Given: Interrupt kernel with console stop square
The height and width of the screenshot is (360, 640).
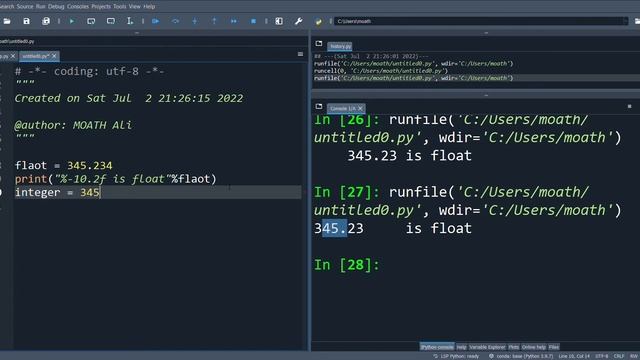Looking at the screenshot, I should pyautogui.click(x=629, y=107).
